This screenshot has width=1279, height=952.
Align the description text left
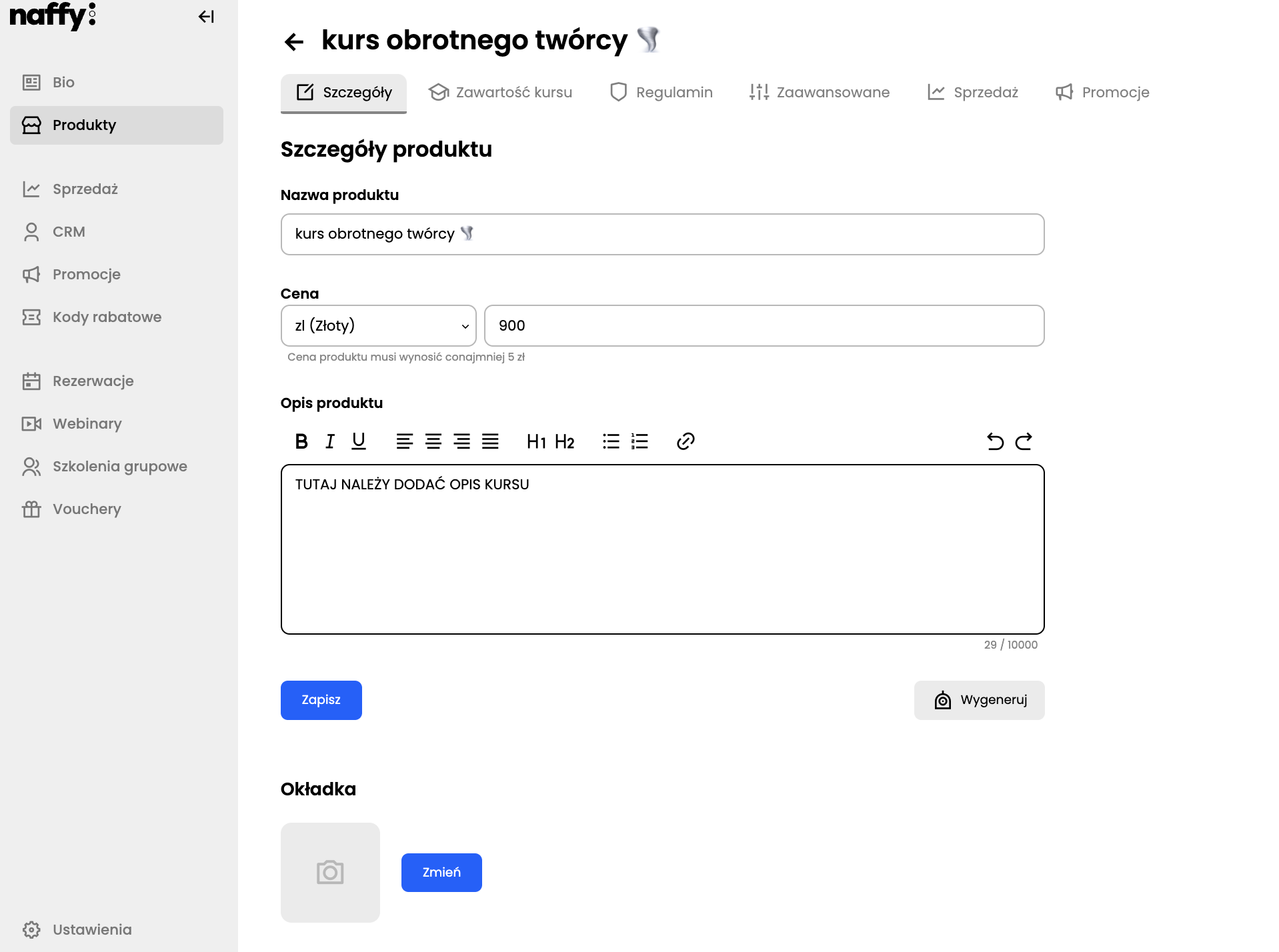coord(405,441)
